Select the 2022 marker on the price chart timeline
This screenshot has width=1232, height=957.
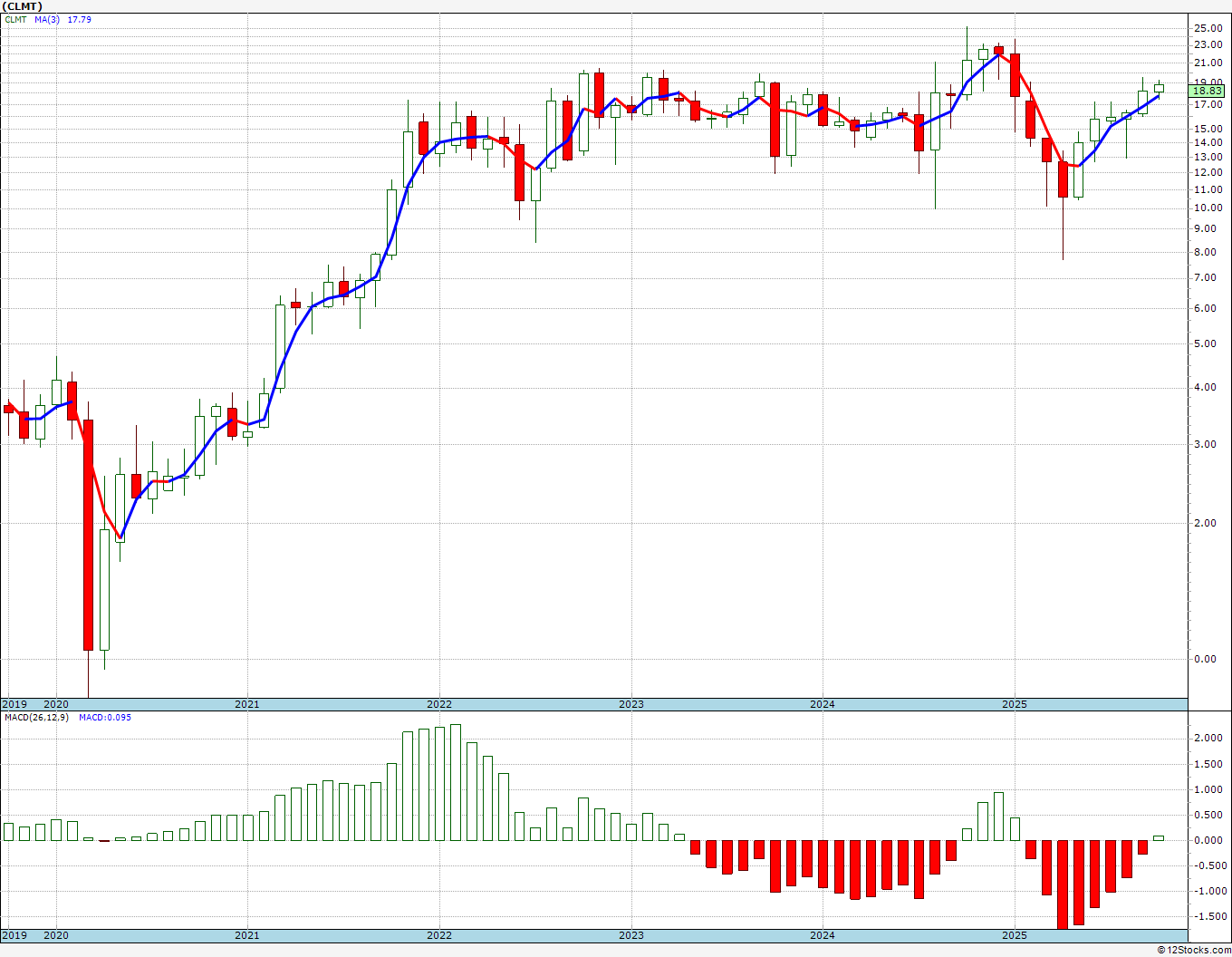439,704
